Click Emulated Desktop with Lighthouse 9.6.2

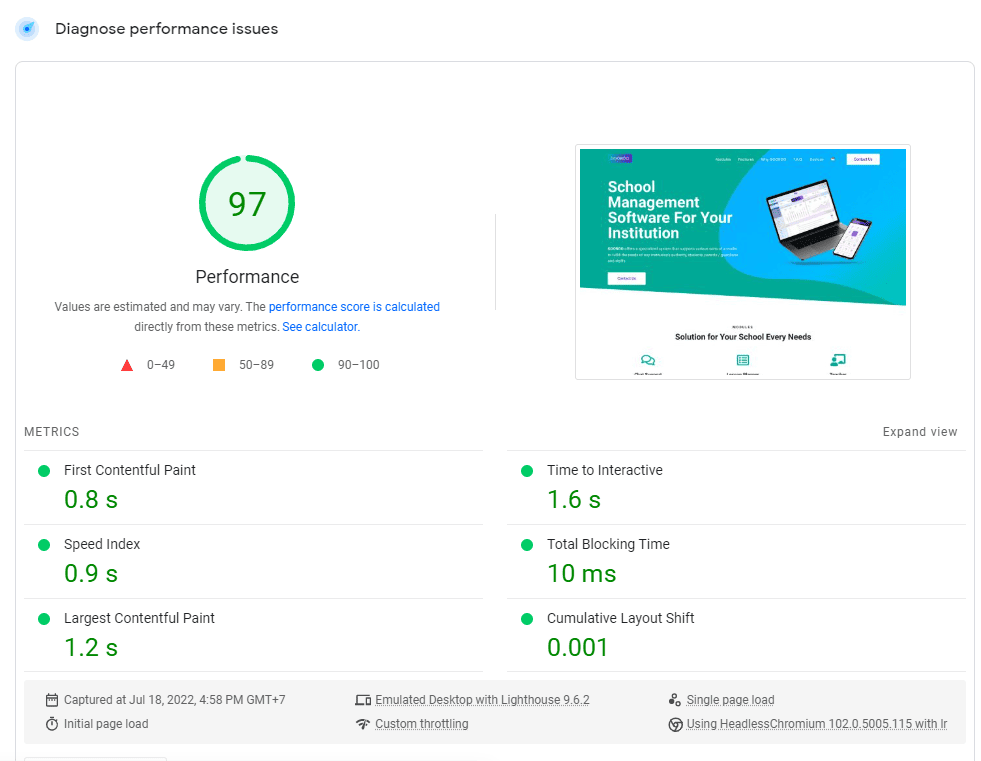[482, 700]
